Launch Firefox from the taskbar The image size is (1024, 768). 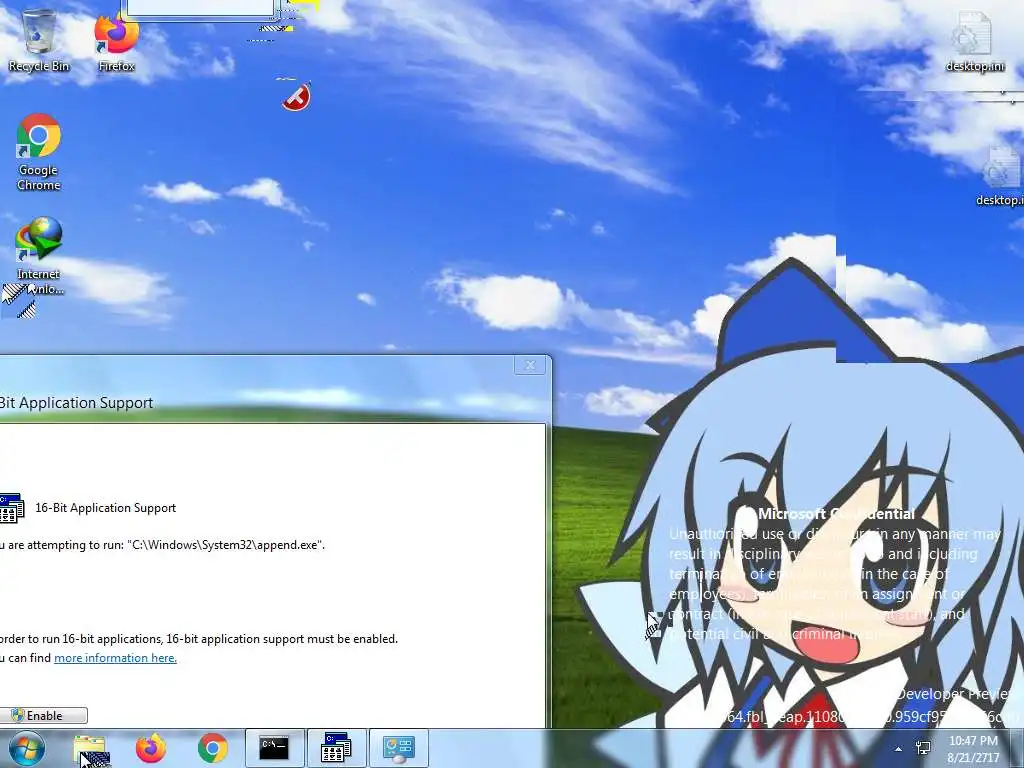coord(151,748)
